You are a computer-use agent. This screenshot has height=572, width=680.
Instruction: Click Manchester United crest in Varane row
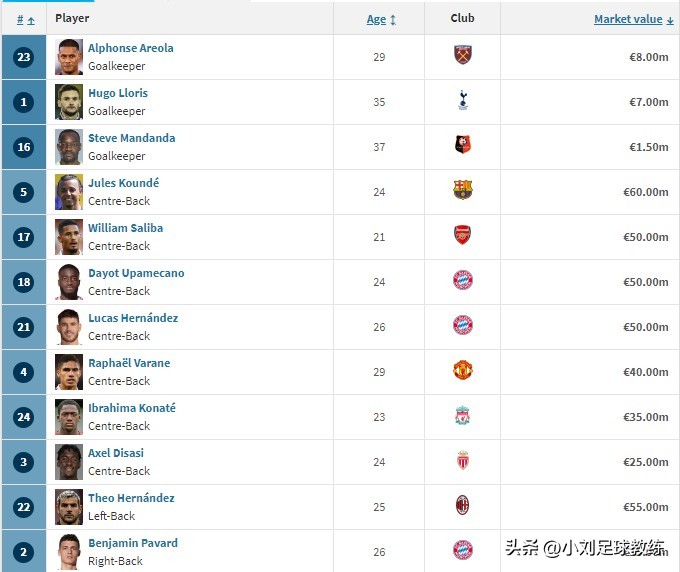[x=462, y=371]
